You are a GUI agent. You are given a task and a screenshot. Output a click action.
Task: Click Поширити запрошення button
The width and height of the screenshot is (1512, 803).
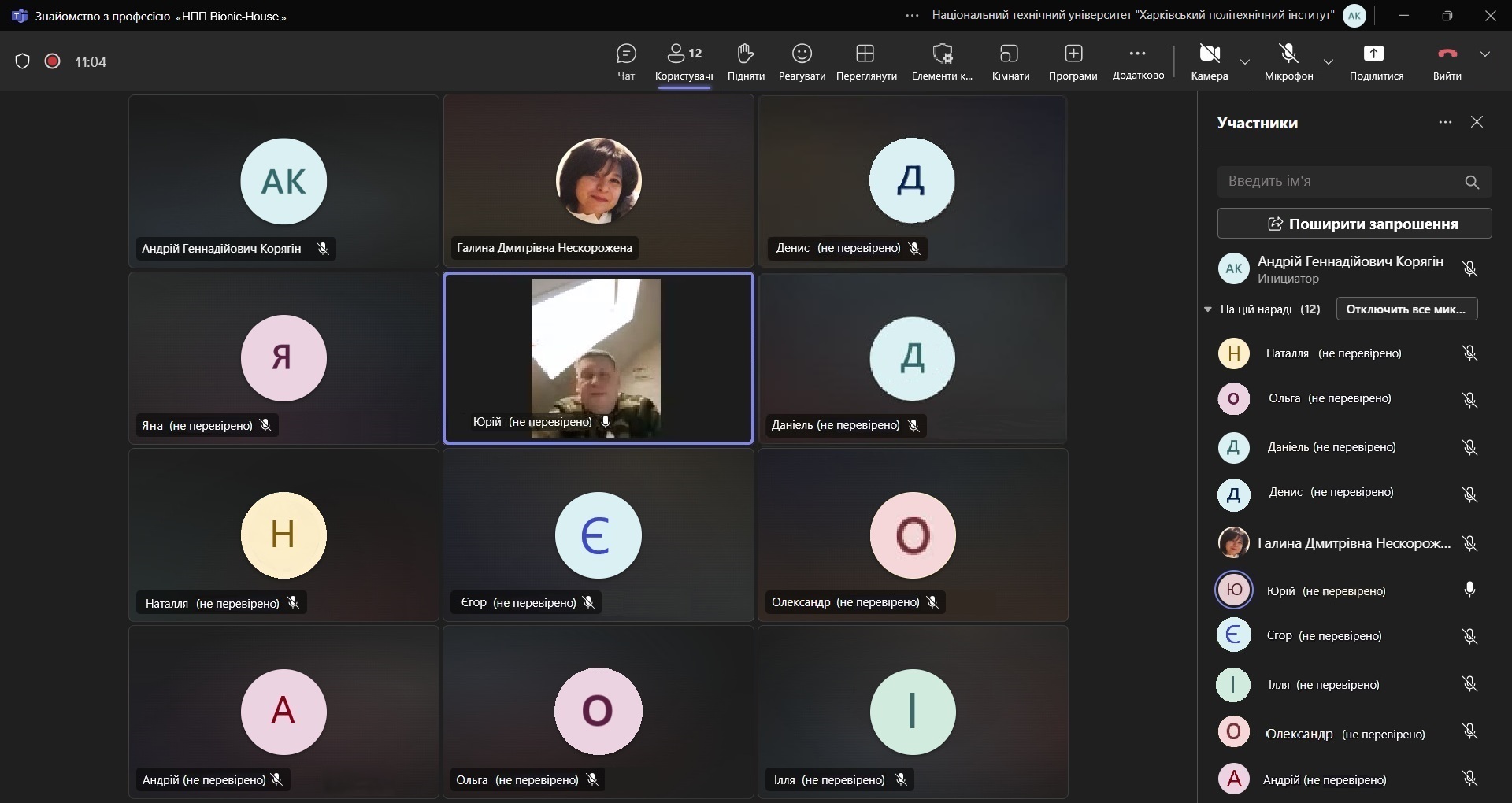[x=1354, y=224]
